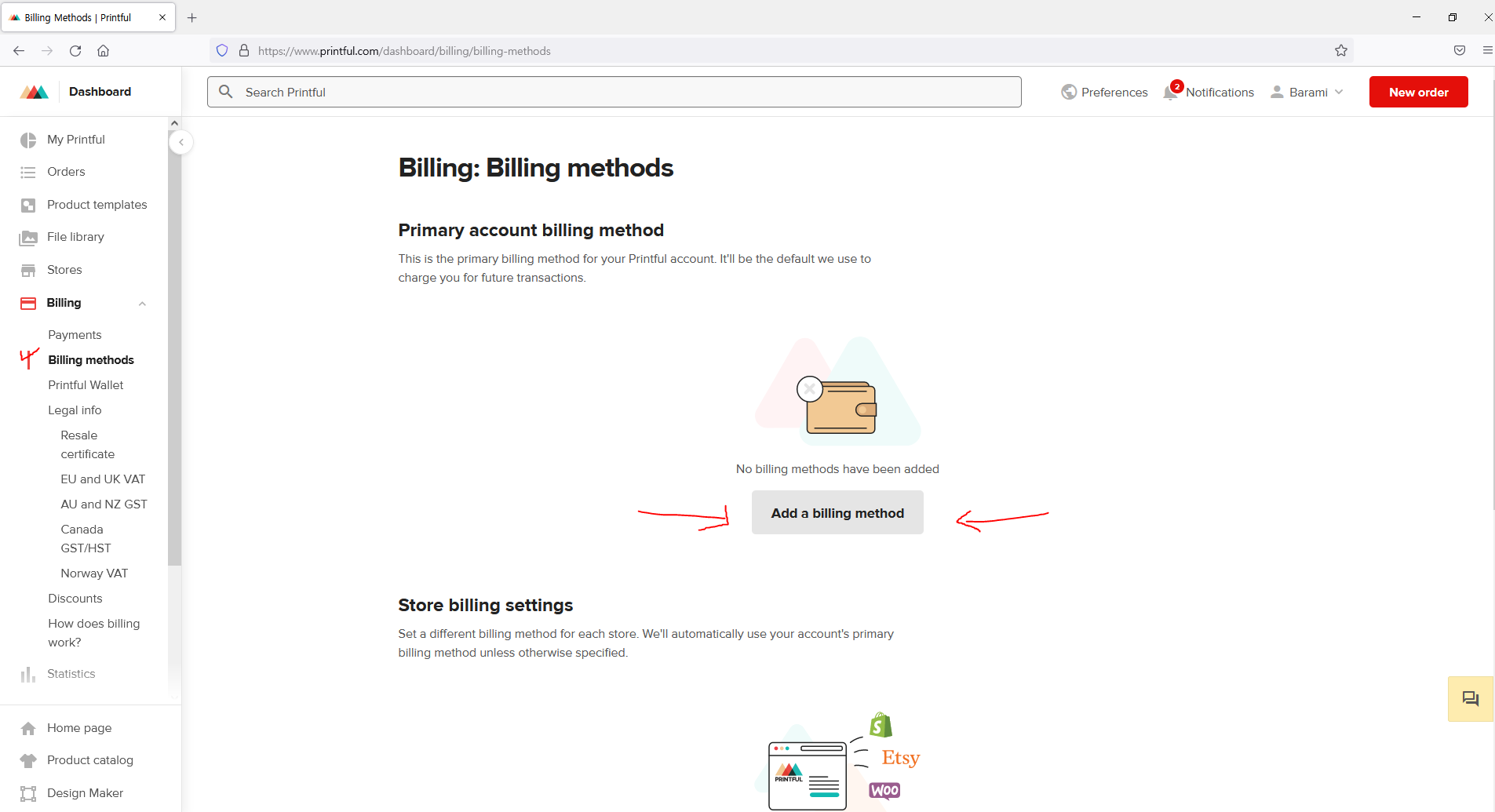1495x812 pixels.
Task: Click the Design Maker frame icon
Action: click(x=28, y=793)
